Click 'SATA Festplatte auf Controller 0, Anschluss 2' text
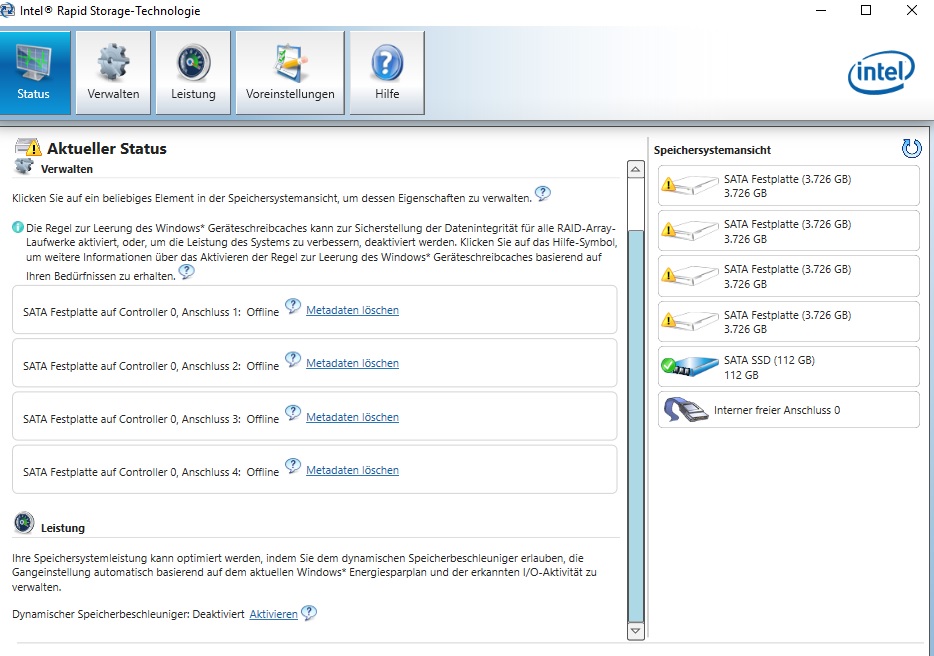Screen dimensions: 934x656 131,366
